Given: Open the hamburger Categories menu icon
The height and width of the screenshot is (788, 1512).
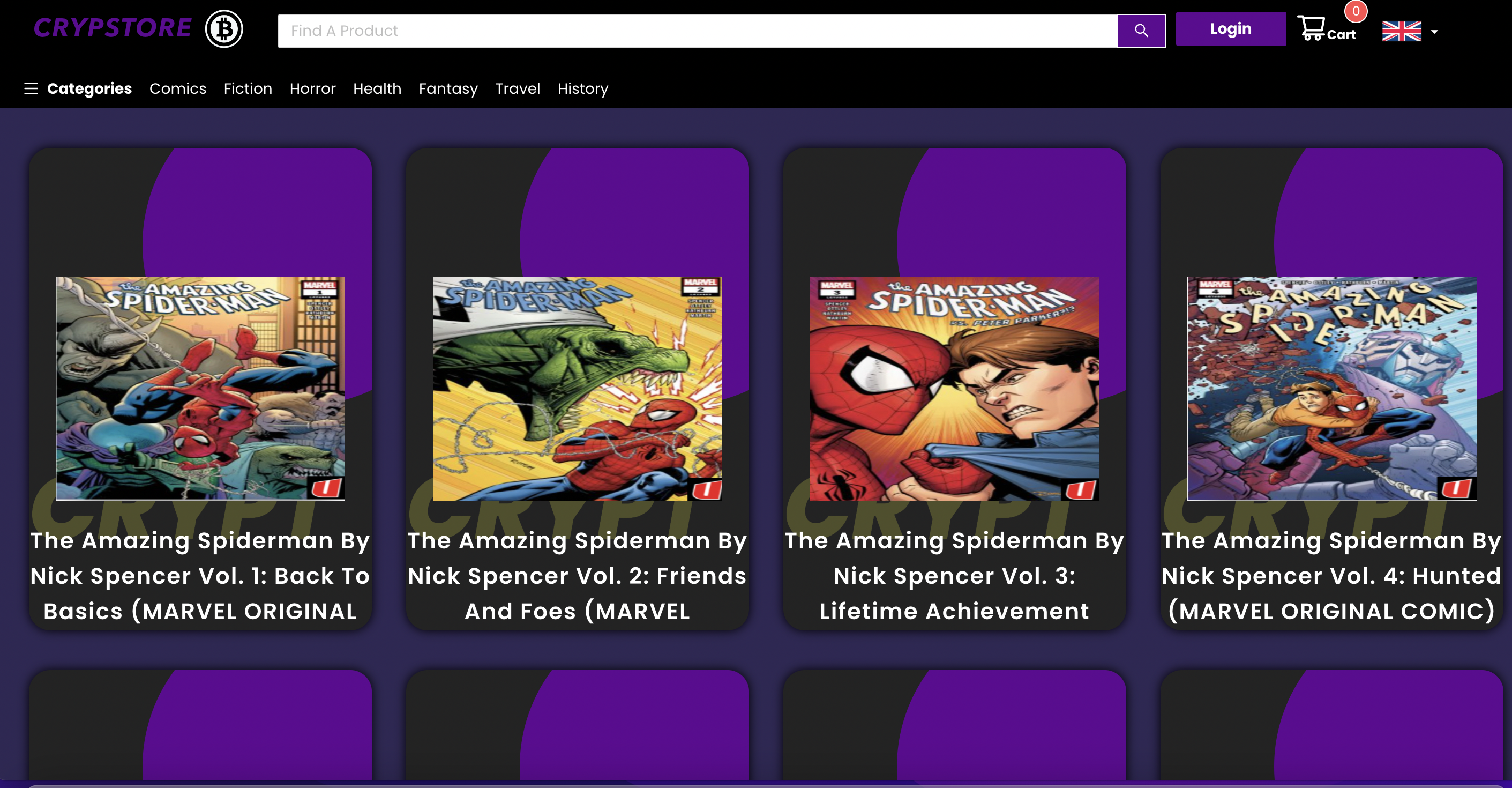Looking at the screenshot, I should pyautogui.click(x=31, y=88).
